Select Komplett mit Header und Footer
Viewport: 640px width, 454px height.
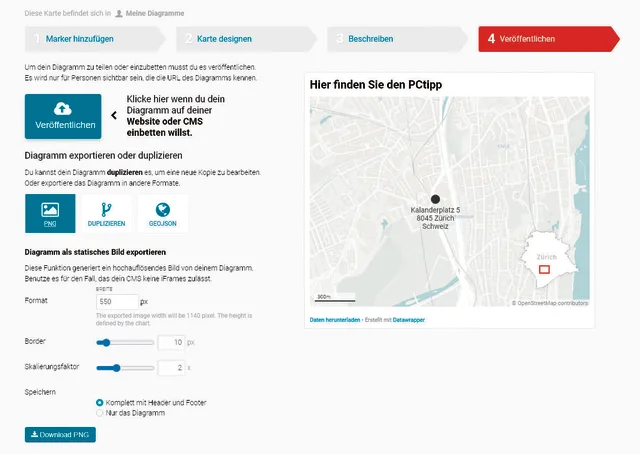tap(100, 402)
